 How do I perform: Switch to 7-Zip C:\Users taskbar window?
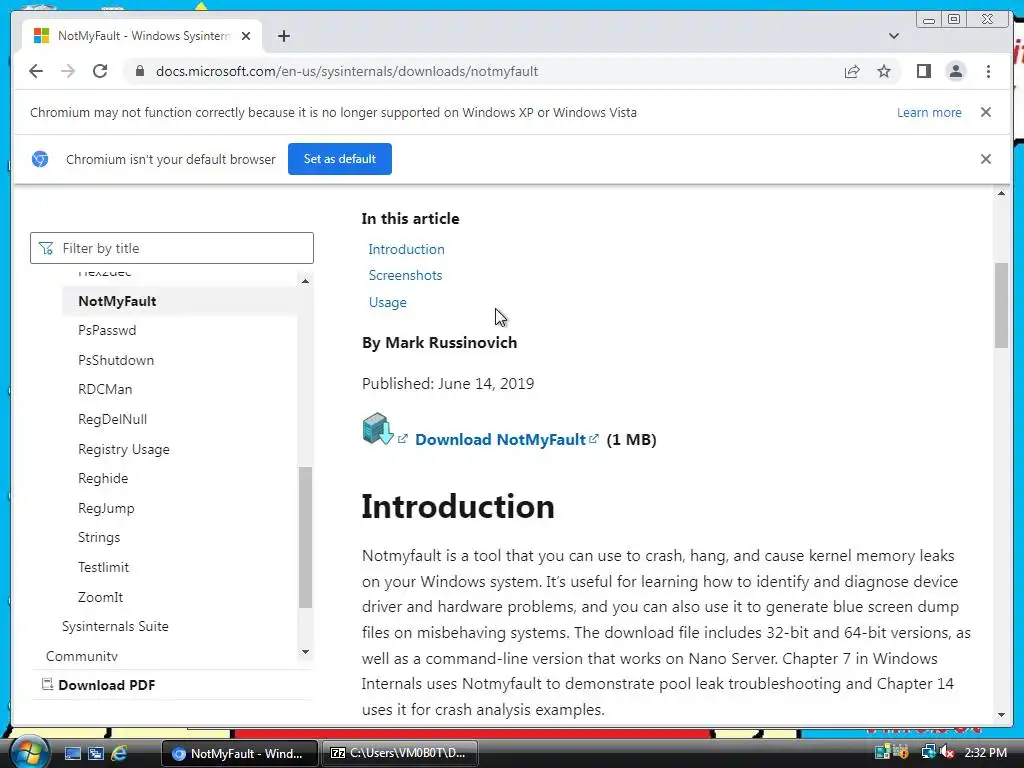click(400, 753)
